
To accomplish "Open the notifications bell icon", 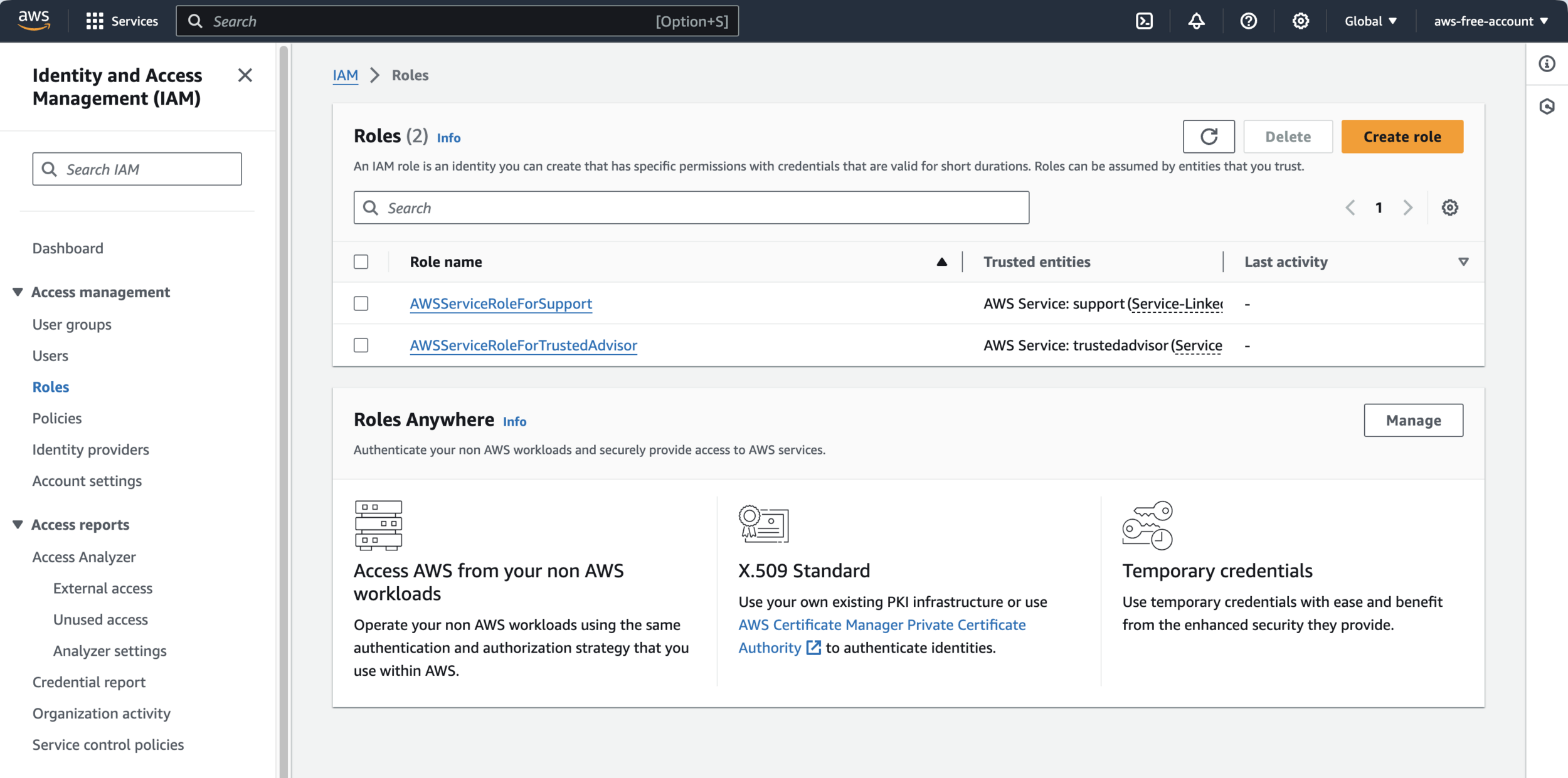I will (1196, 21).
